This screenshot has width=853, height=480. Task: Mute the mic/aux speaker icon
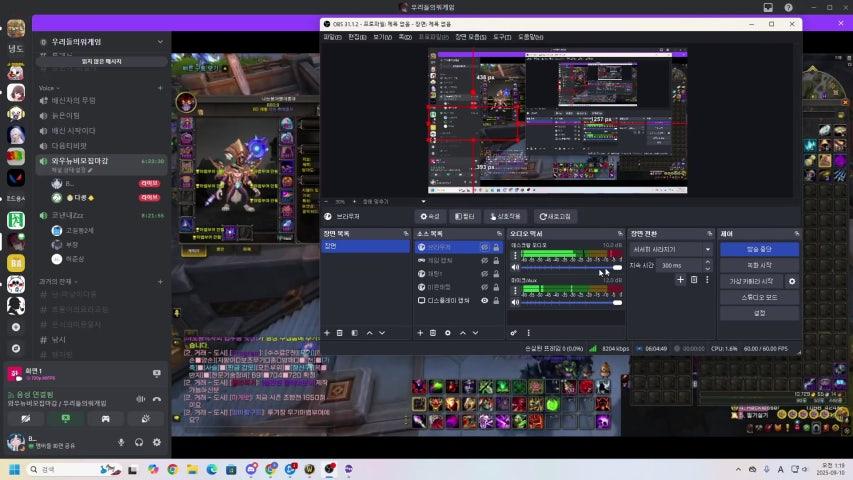[515, 303]
